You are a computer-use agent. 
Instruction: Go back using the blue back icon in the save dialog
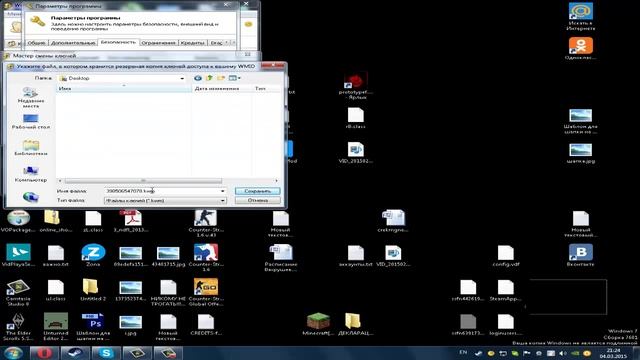tap(198, 78)
